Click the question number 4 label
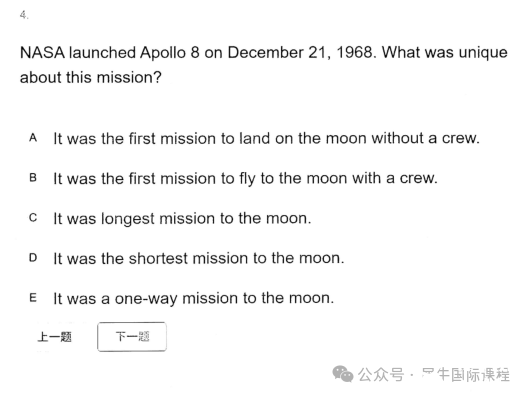This screenshot has height=396, width=527. click(24, 15)
